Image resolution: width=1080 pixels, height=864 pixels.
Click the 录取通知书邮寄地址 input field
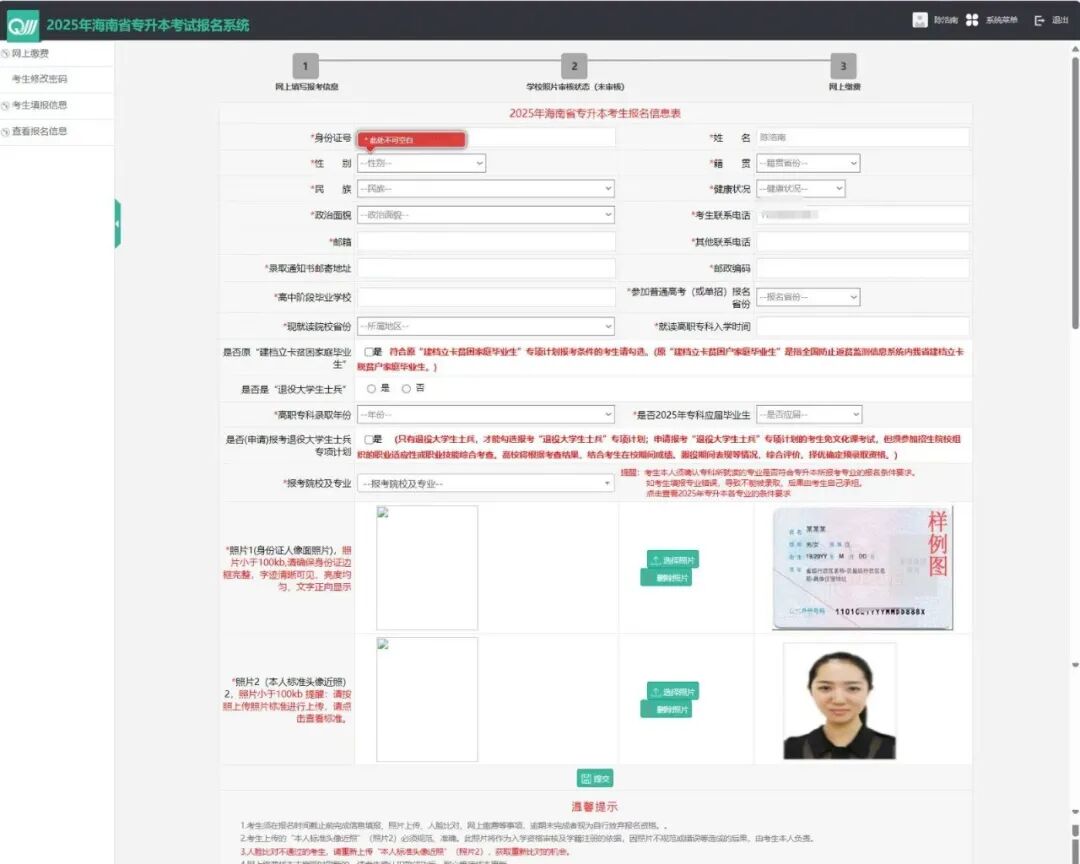point(486,268)
